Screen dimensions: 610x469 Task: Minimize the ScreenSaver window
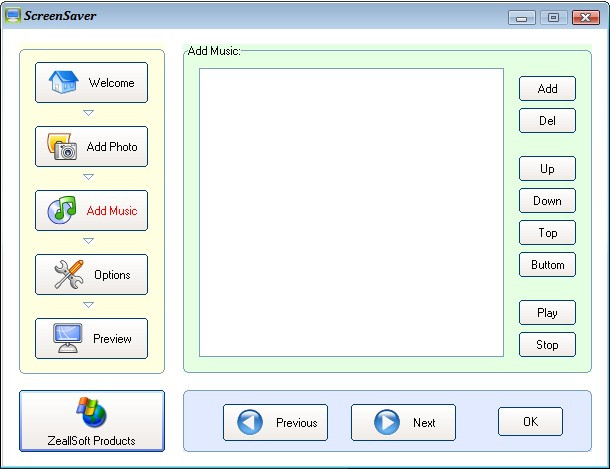pyautogui.click(x=522, y=18)
